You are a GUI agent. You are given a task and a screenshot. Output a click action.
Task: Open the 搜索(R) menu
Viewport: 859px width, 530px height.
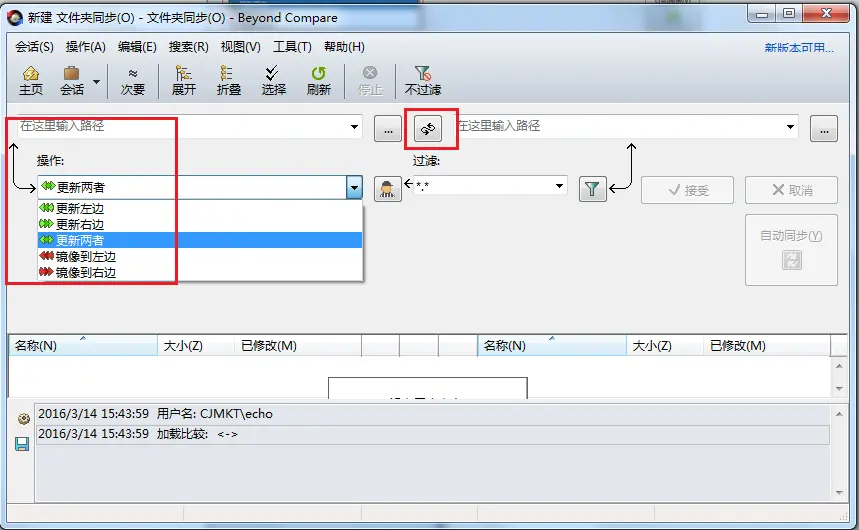click(188, 47)
